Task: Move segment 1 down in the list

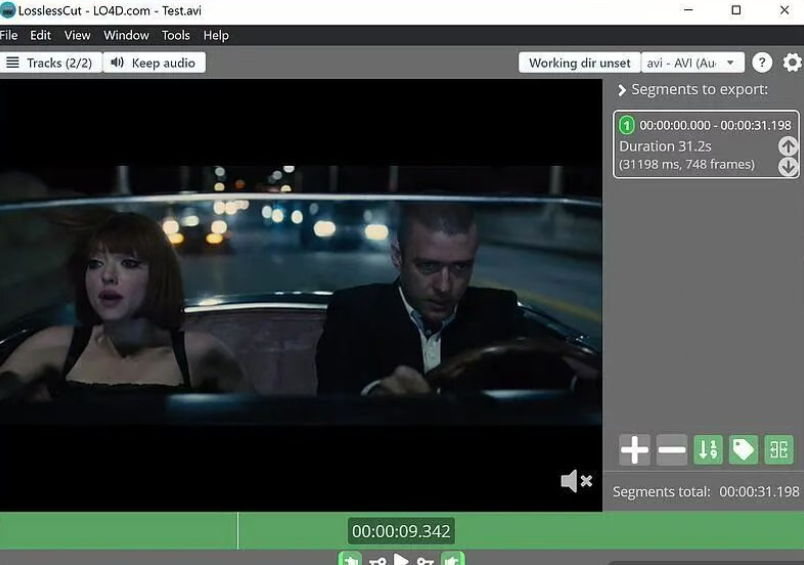Action: pos(788,167)
